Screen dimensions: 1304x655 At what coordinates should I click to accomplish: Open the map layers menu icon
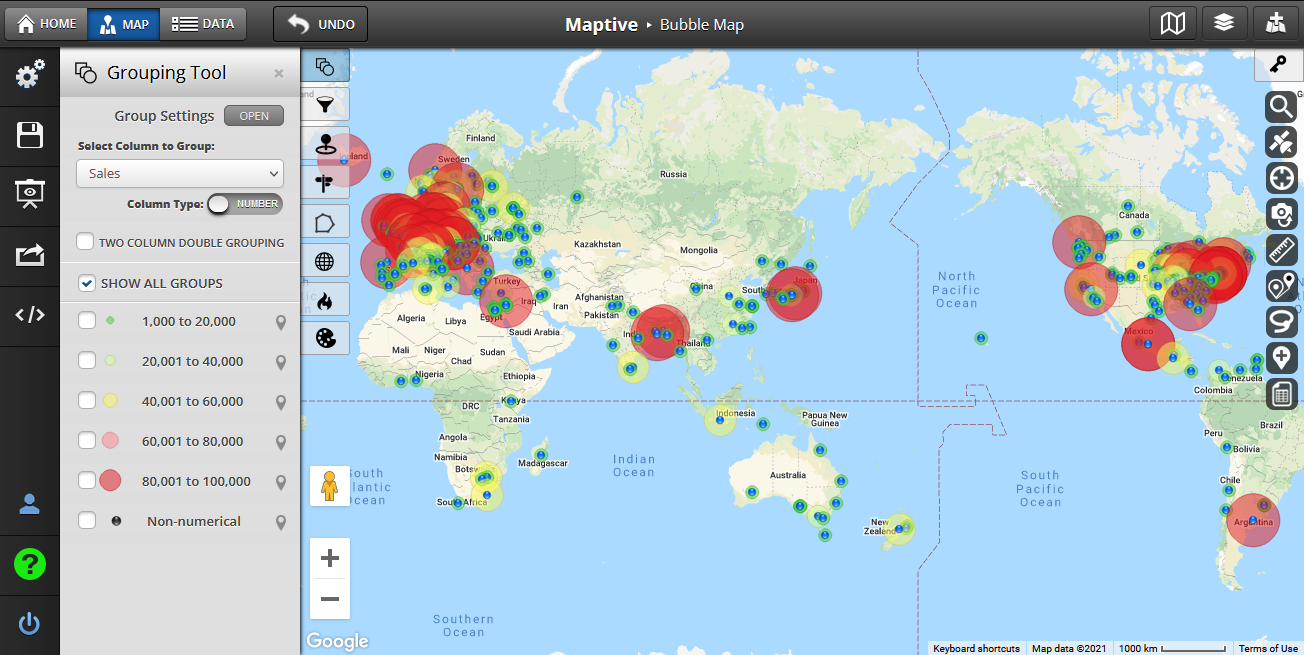(x=1223, y=23)
